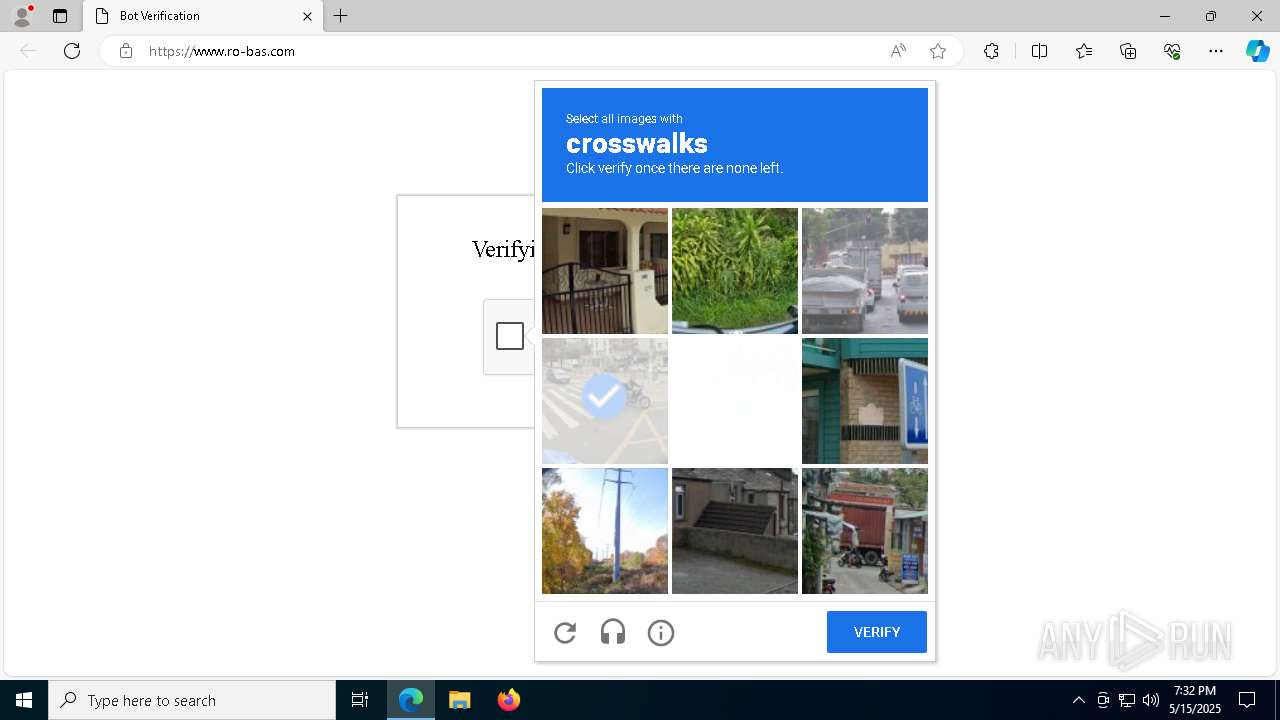The height and width of the screenshot is (720, 1280).
Task: Turn on Read aloud in the address bar
Action: [x=898, y=51]
